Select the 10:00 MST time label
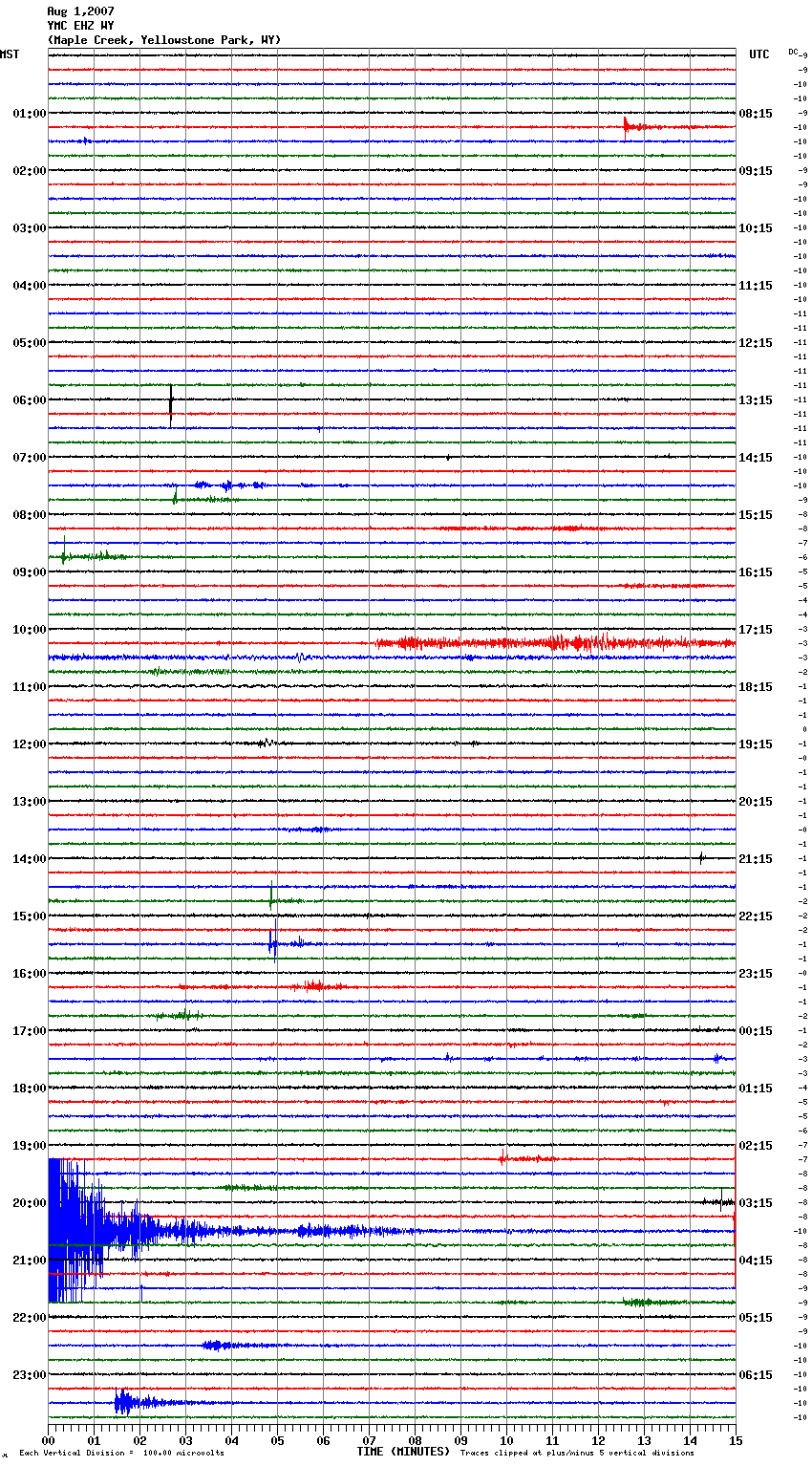 pyautogui.click(x=30, y=630)
